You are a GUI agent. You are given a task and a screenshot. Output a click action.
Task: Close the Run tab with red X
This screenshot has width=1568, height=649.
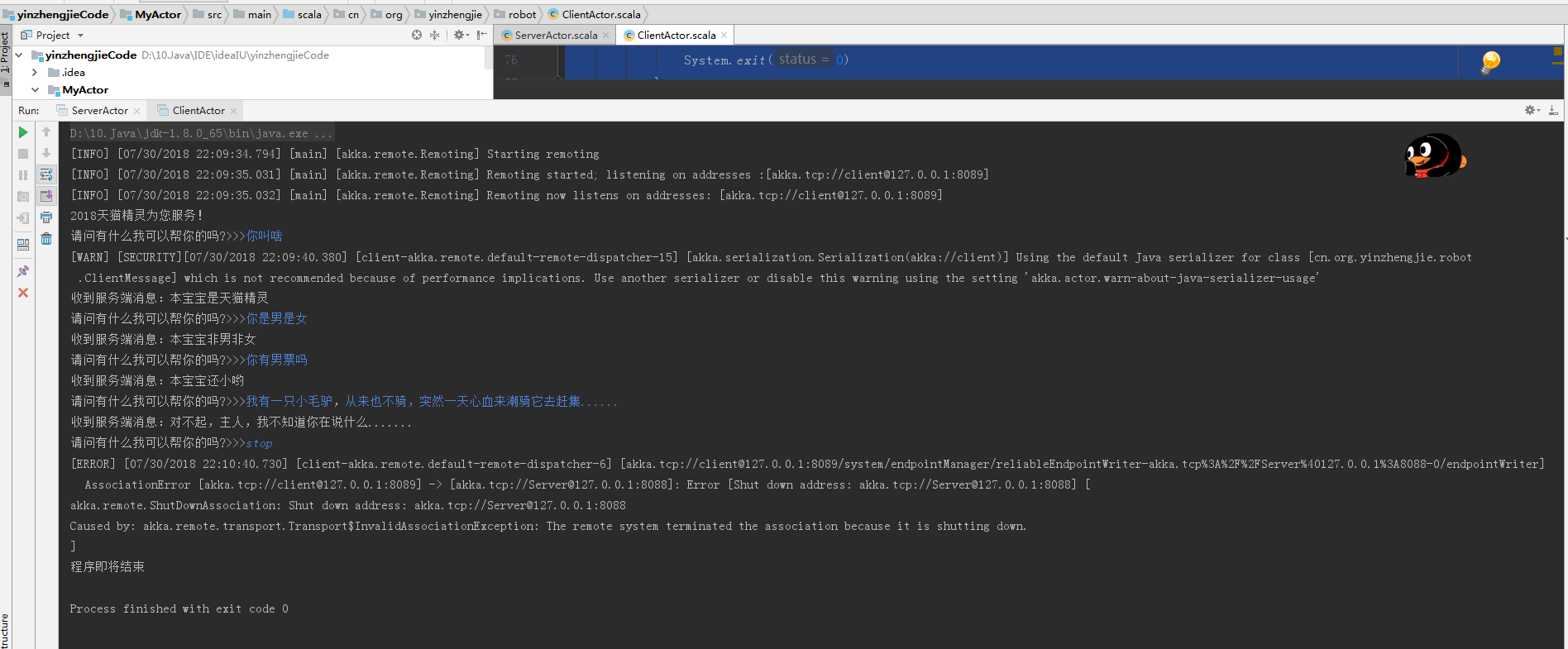point(23,293)
